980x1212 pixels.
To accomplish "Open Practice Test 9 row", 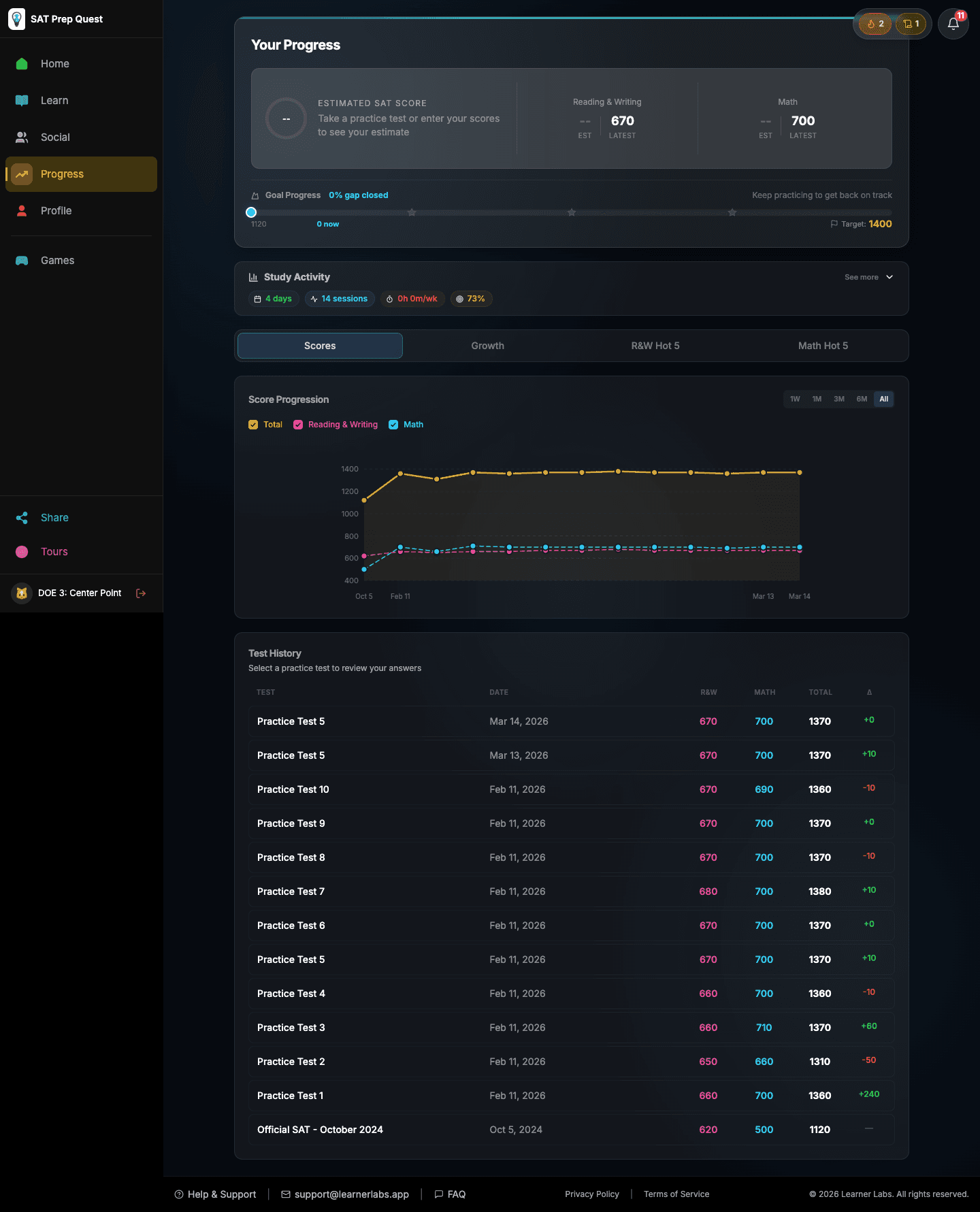I will 572,823.
